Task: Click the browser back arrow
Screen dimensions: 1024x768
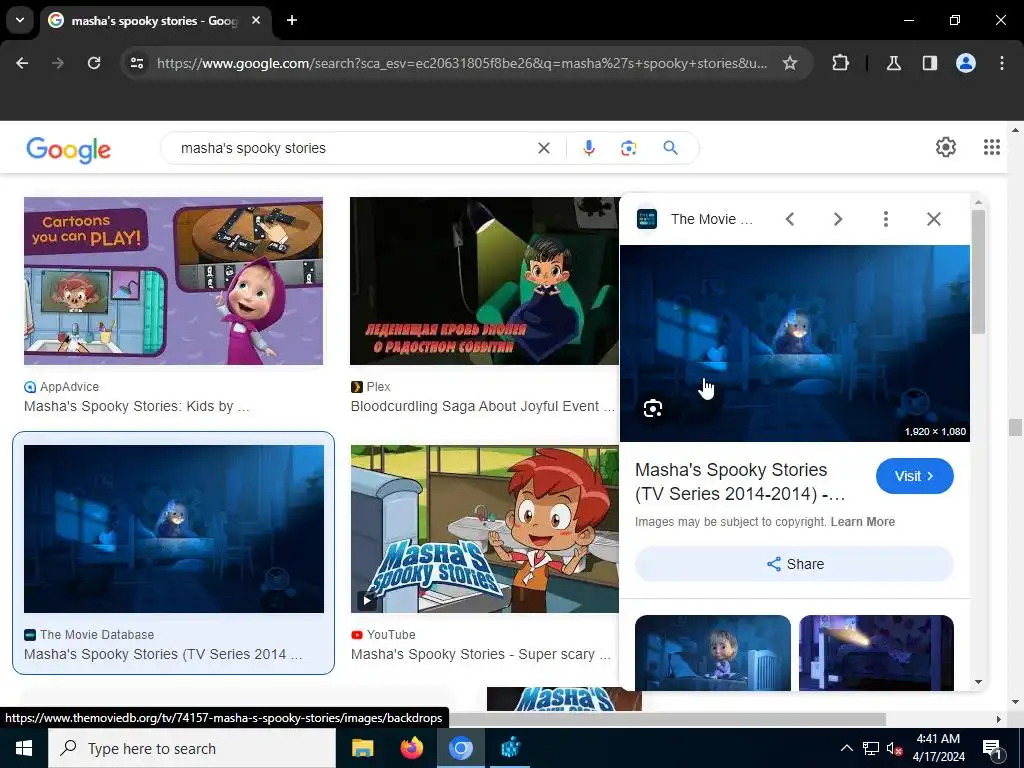Action: tap(22, 63)
